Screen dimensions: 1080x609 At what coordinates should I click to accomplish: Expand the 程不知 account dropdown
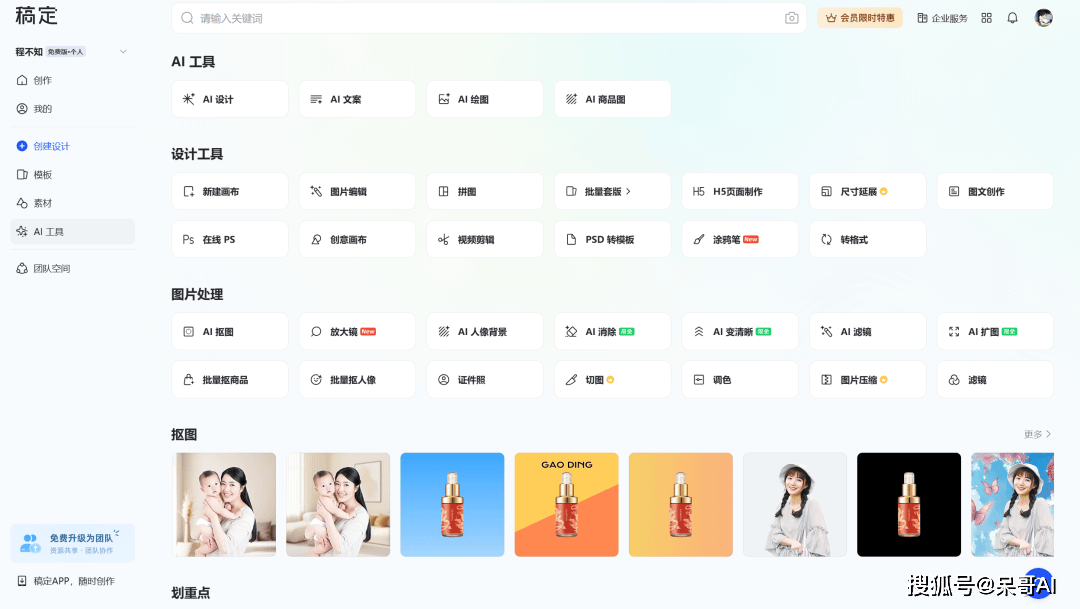[123, 52]
